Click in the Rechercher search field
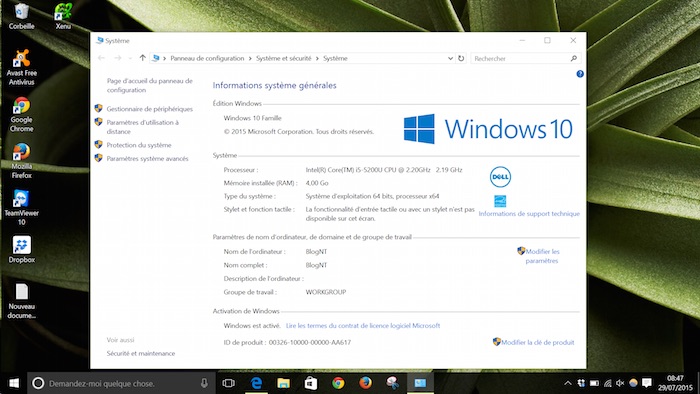The image size is (700, 394). [x=520, y=58]
